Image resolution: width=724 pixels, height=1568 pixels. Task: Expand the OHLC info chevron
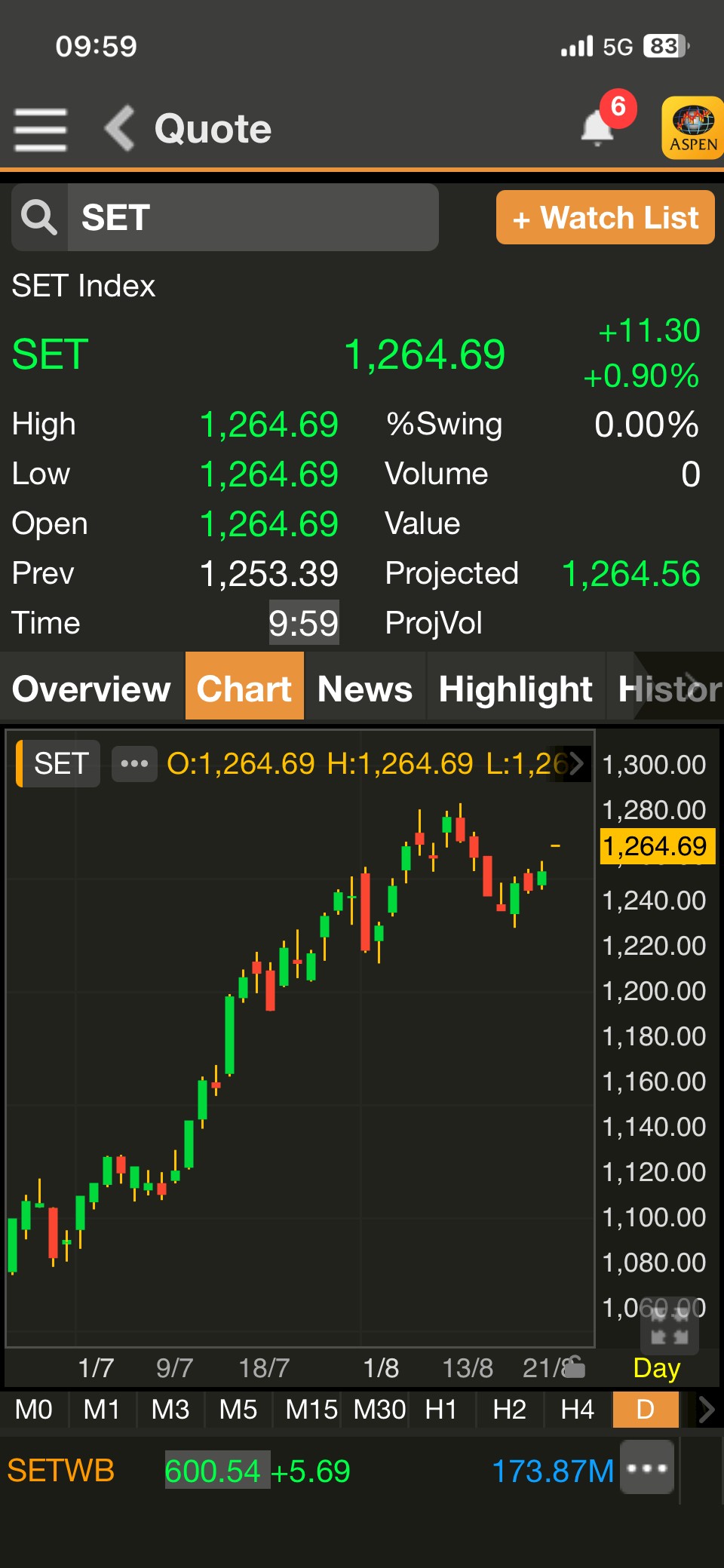coord(577,763)
